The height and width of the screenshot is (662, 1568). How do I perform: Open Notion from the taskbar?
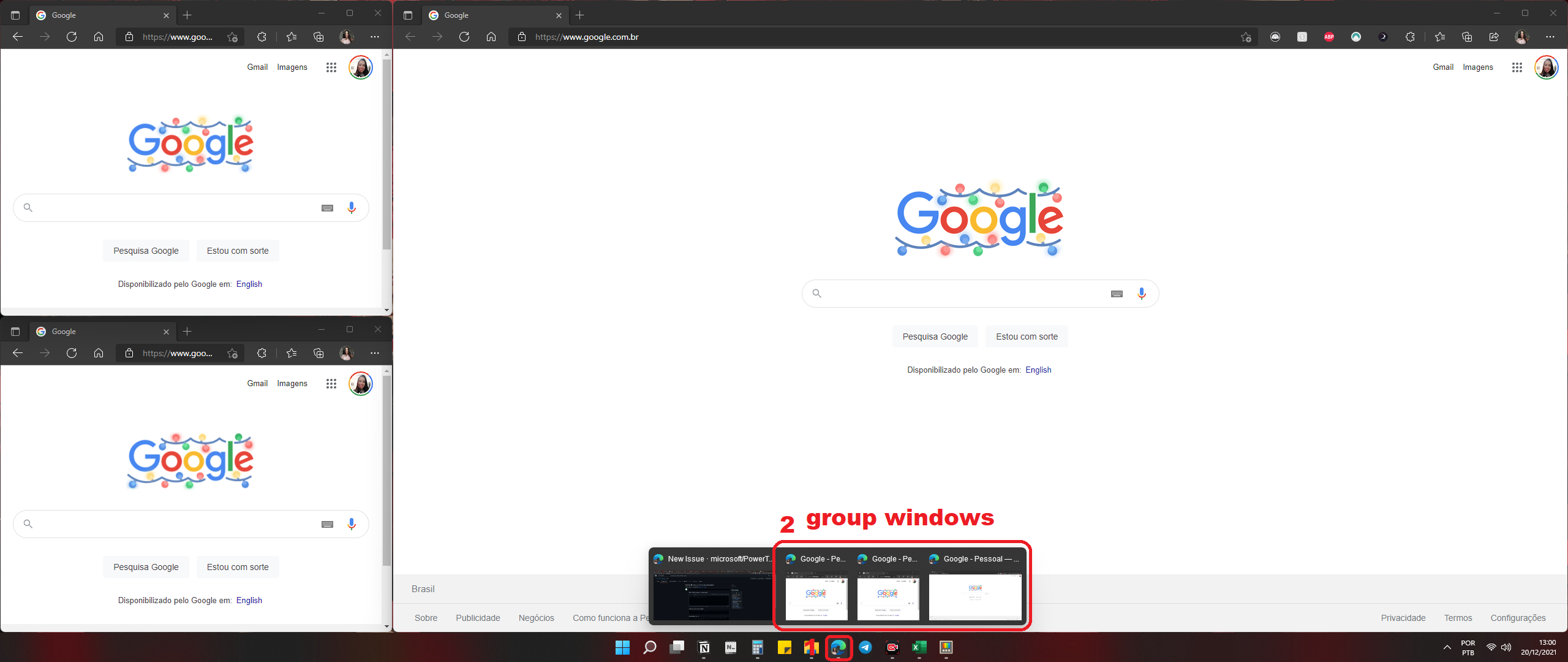[703, 648]
